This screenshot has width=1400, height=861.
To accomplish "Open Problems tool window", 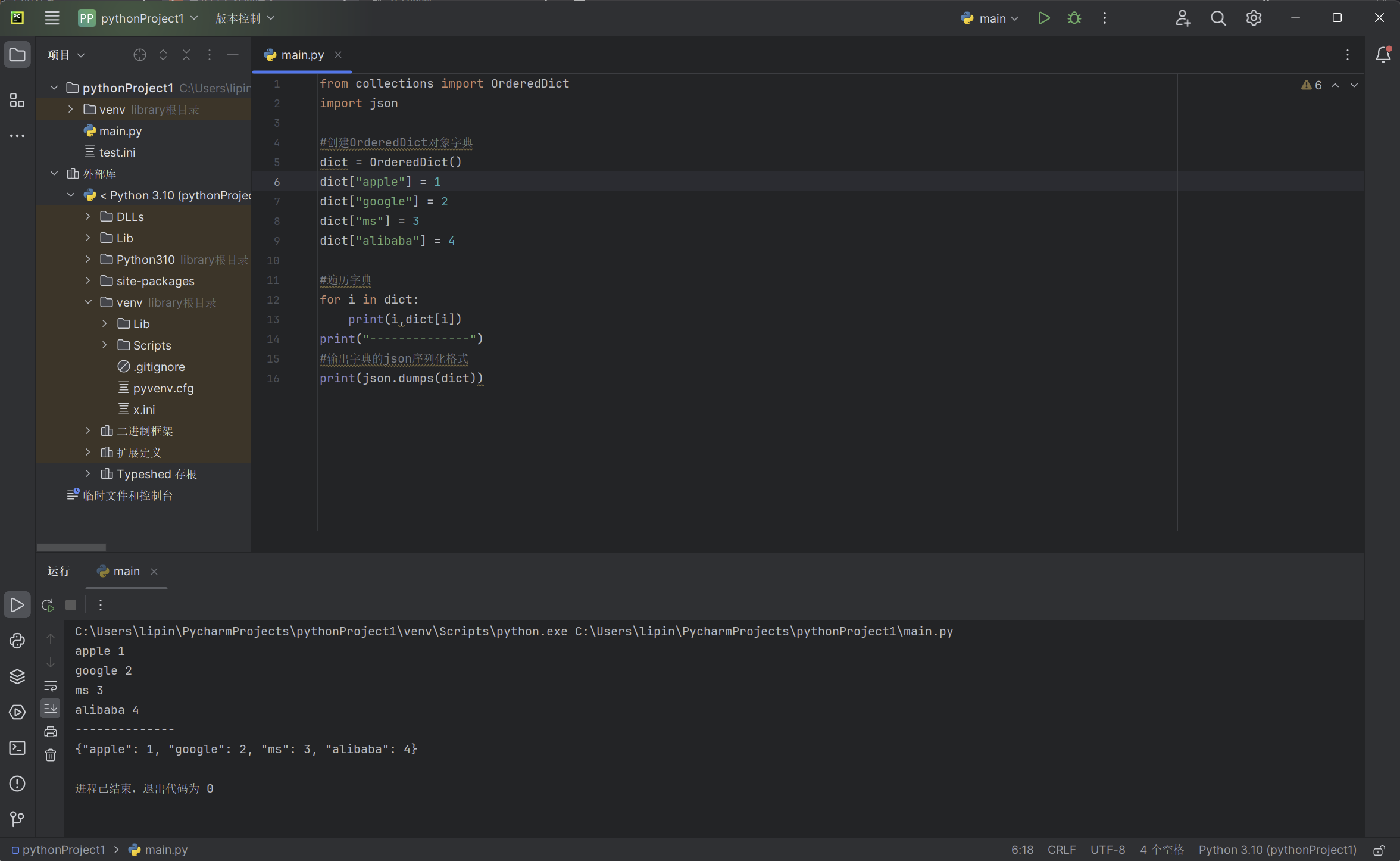I will (x=17, y=784).
